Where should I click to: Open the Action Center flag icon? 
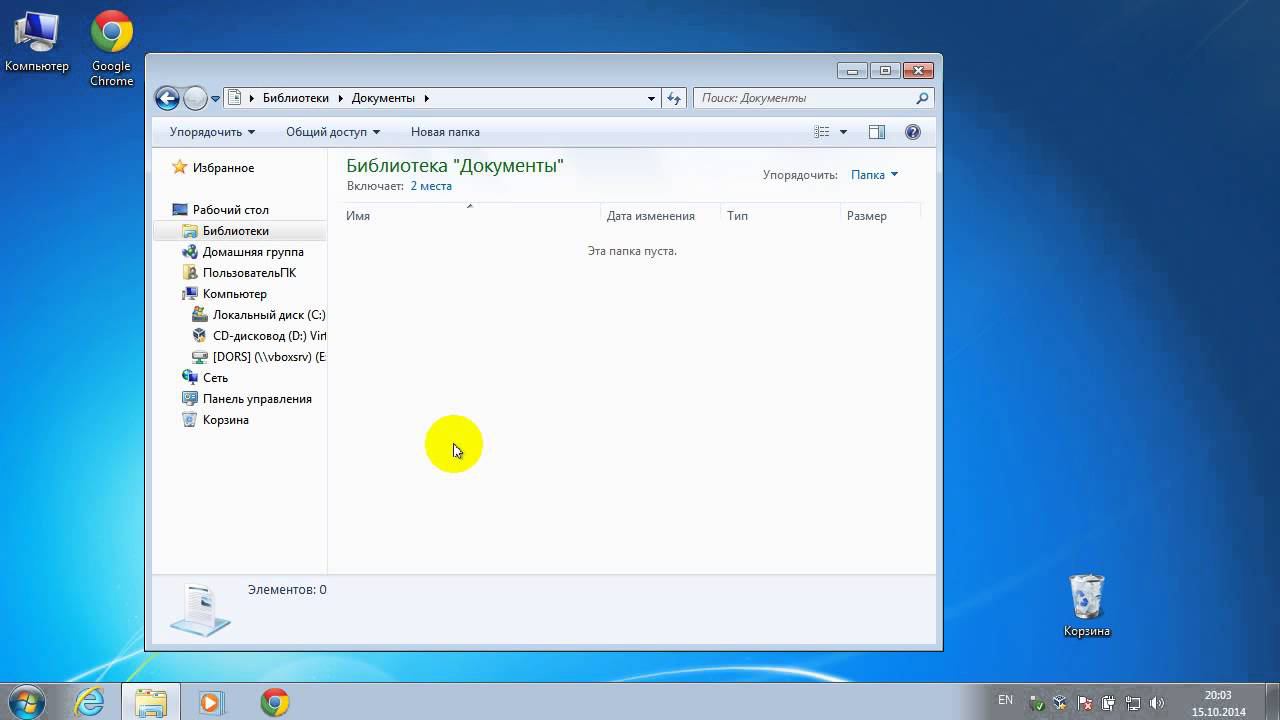click(x=1084, y=703)
